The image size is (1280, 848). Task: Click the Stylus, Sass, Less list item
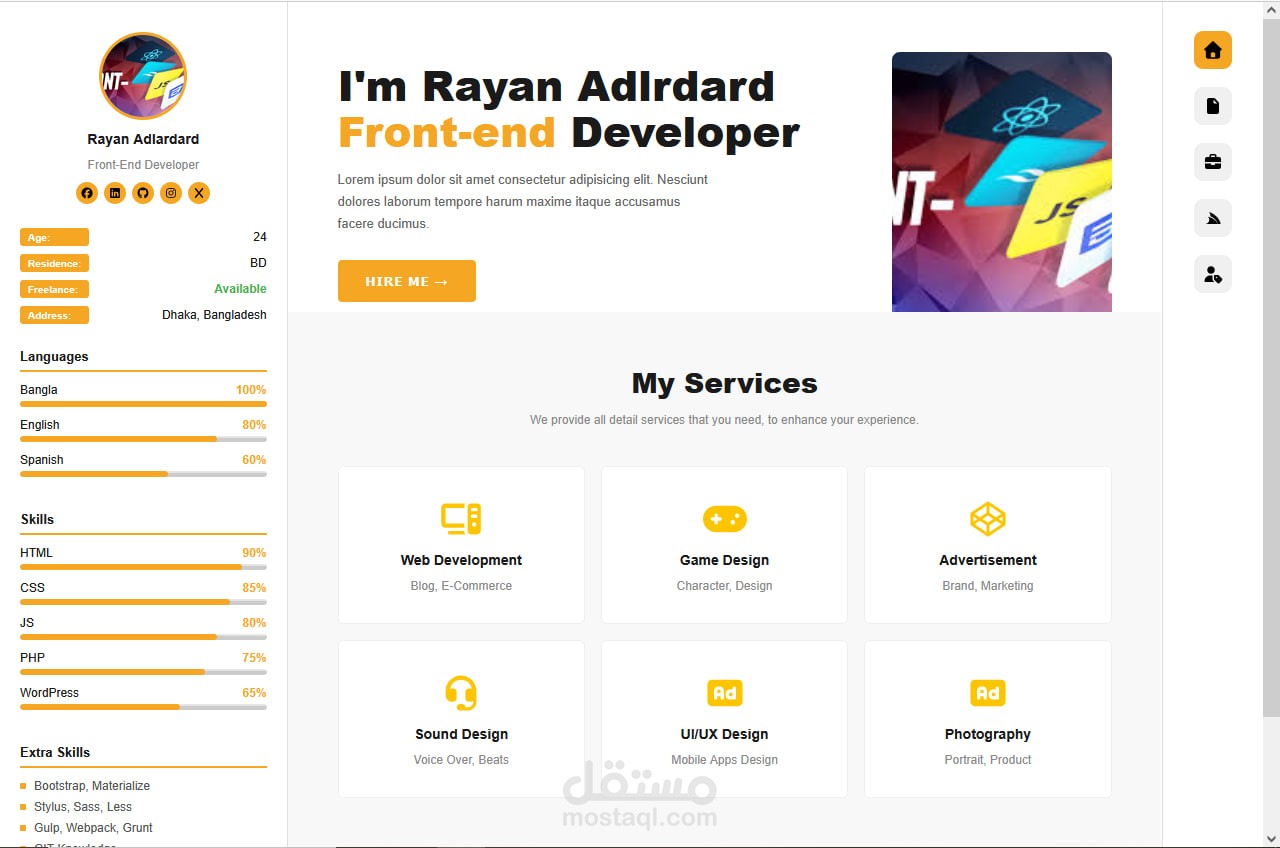(x=83, y=807)
